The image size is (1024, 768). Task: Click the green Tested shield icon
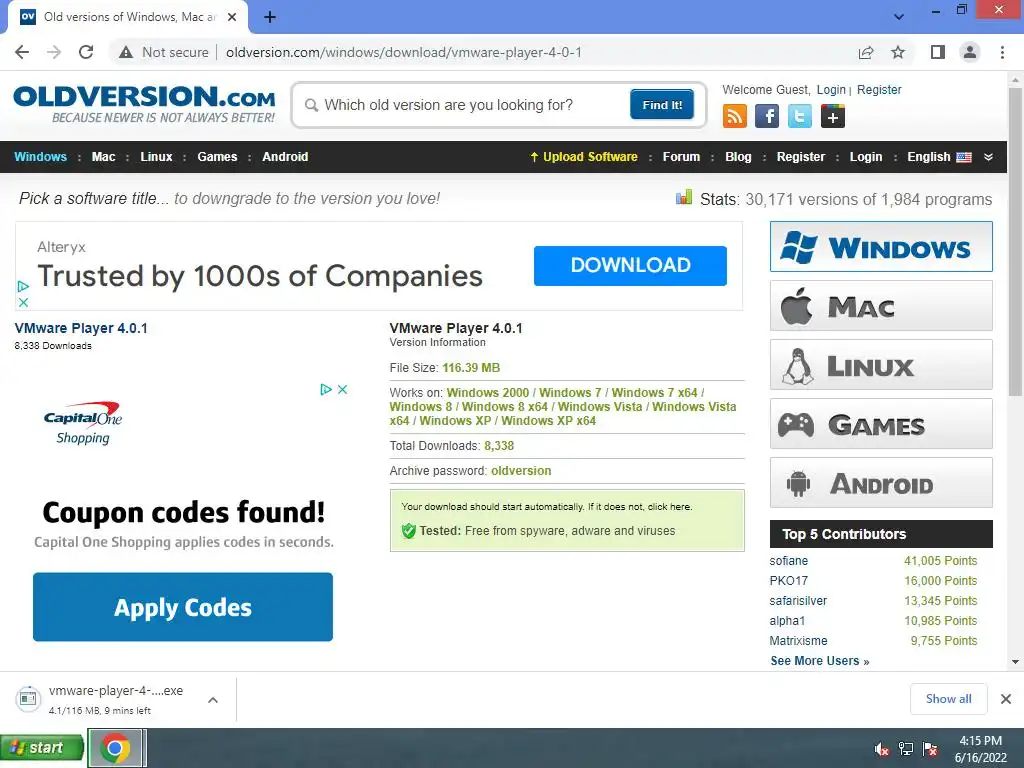[408, 531]
